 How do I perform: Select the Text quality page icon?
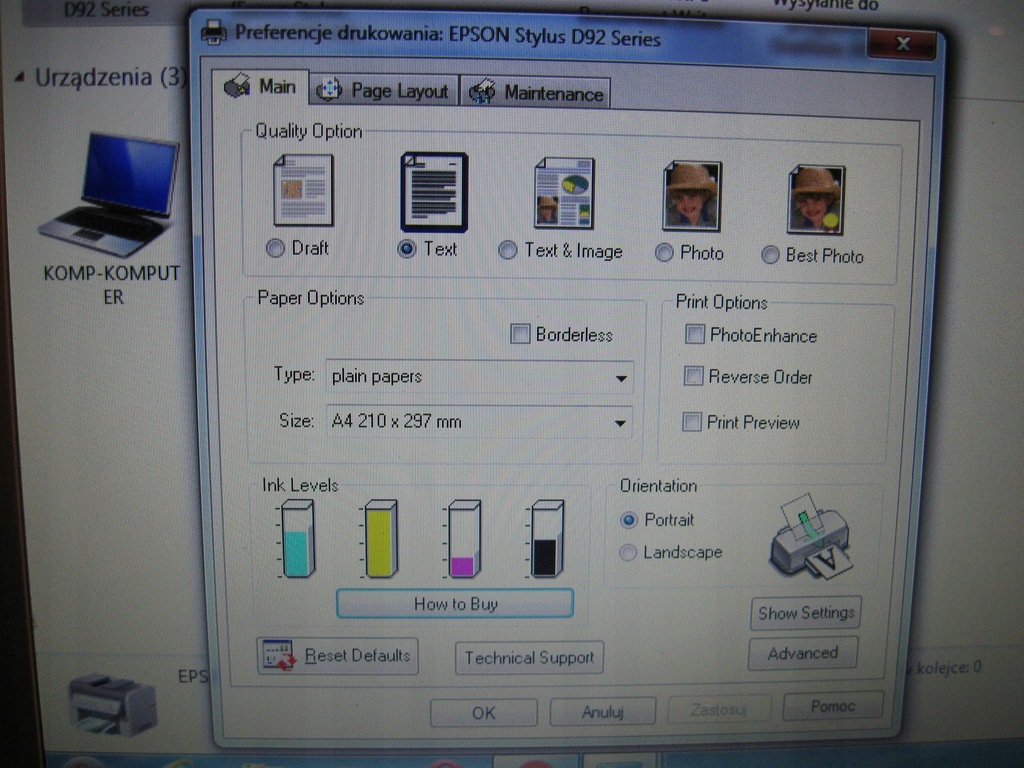434,192
